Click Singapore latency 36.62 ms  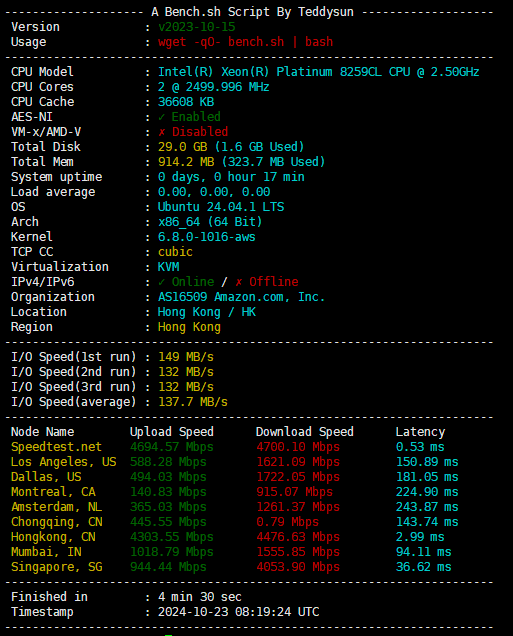[x=423, y=567]
